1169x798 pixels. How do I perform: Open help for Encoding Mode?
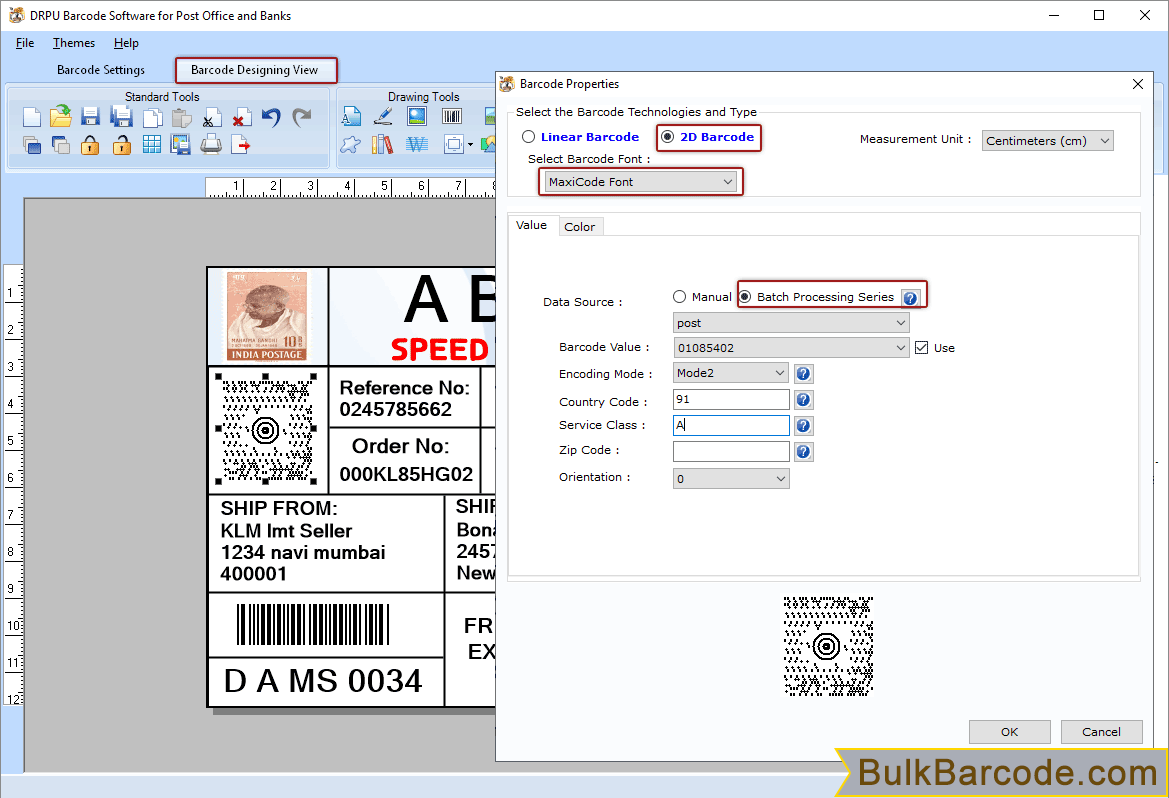[803, 374]
